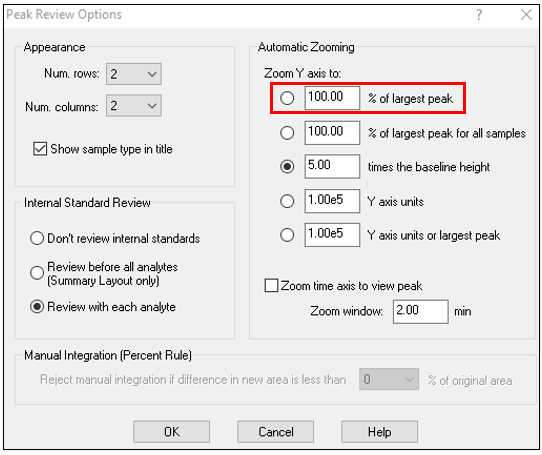Select times the baseline height option
This screenshot has height=455, width=542.
(x=287, y=167)
